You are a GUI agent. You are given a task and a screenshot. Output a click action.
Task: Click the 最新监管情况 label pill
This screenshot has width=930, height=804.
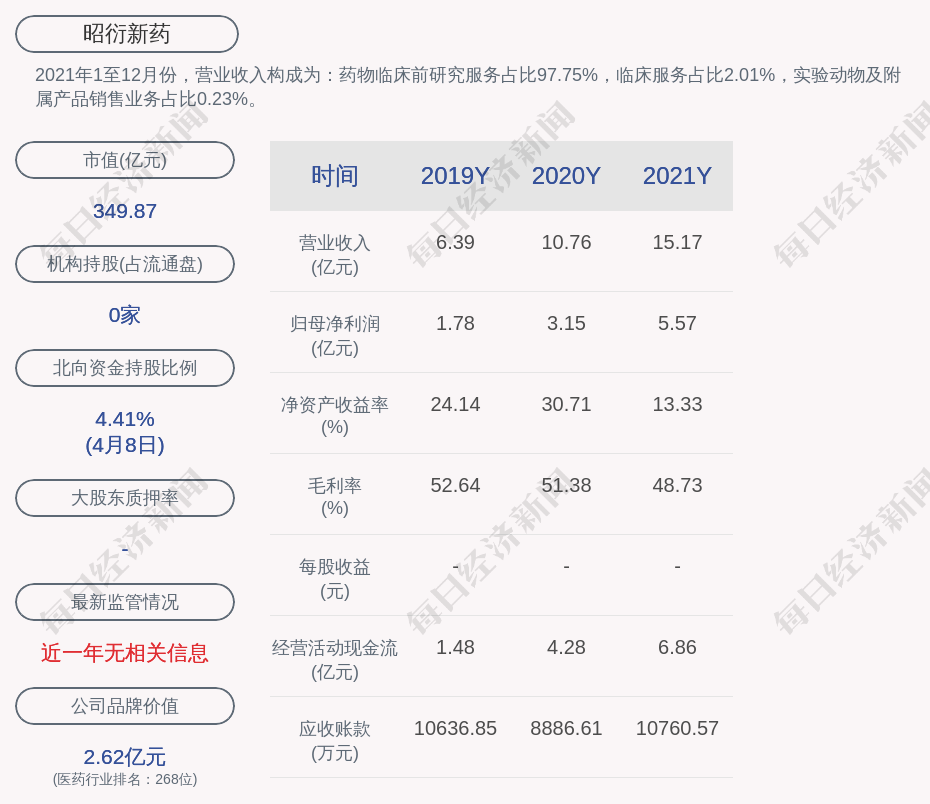[125, 602]
